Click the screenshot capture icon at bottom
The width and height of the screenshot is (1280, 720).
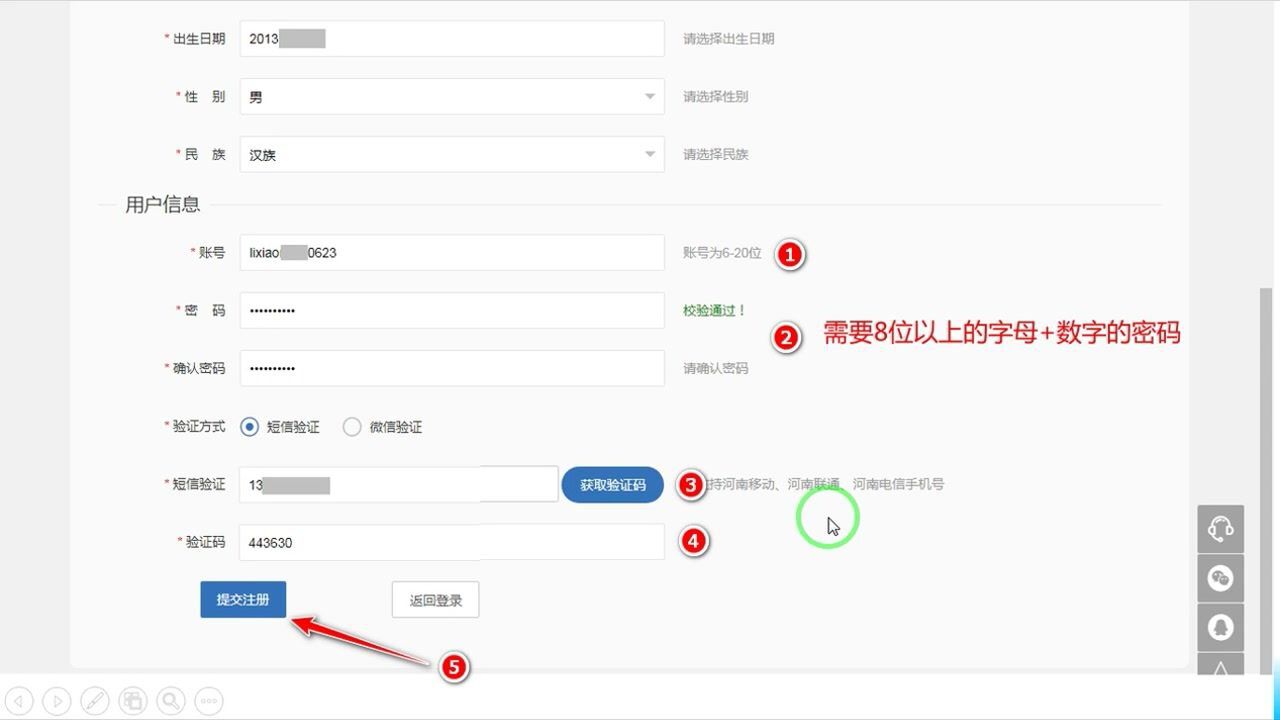[132, 700]
